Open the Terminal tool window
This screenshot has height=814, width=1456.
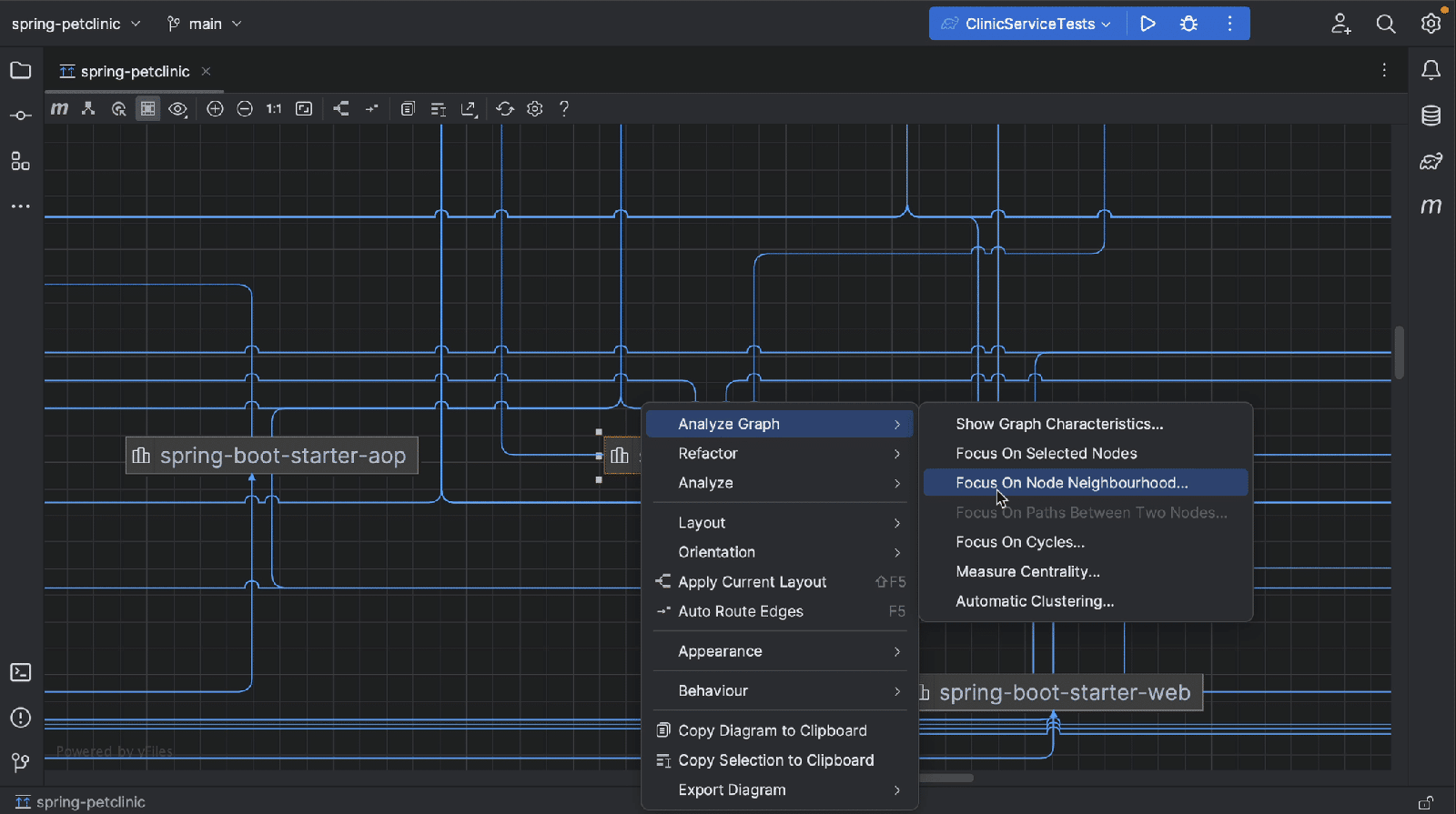20,672
